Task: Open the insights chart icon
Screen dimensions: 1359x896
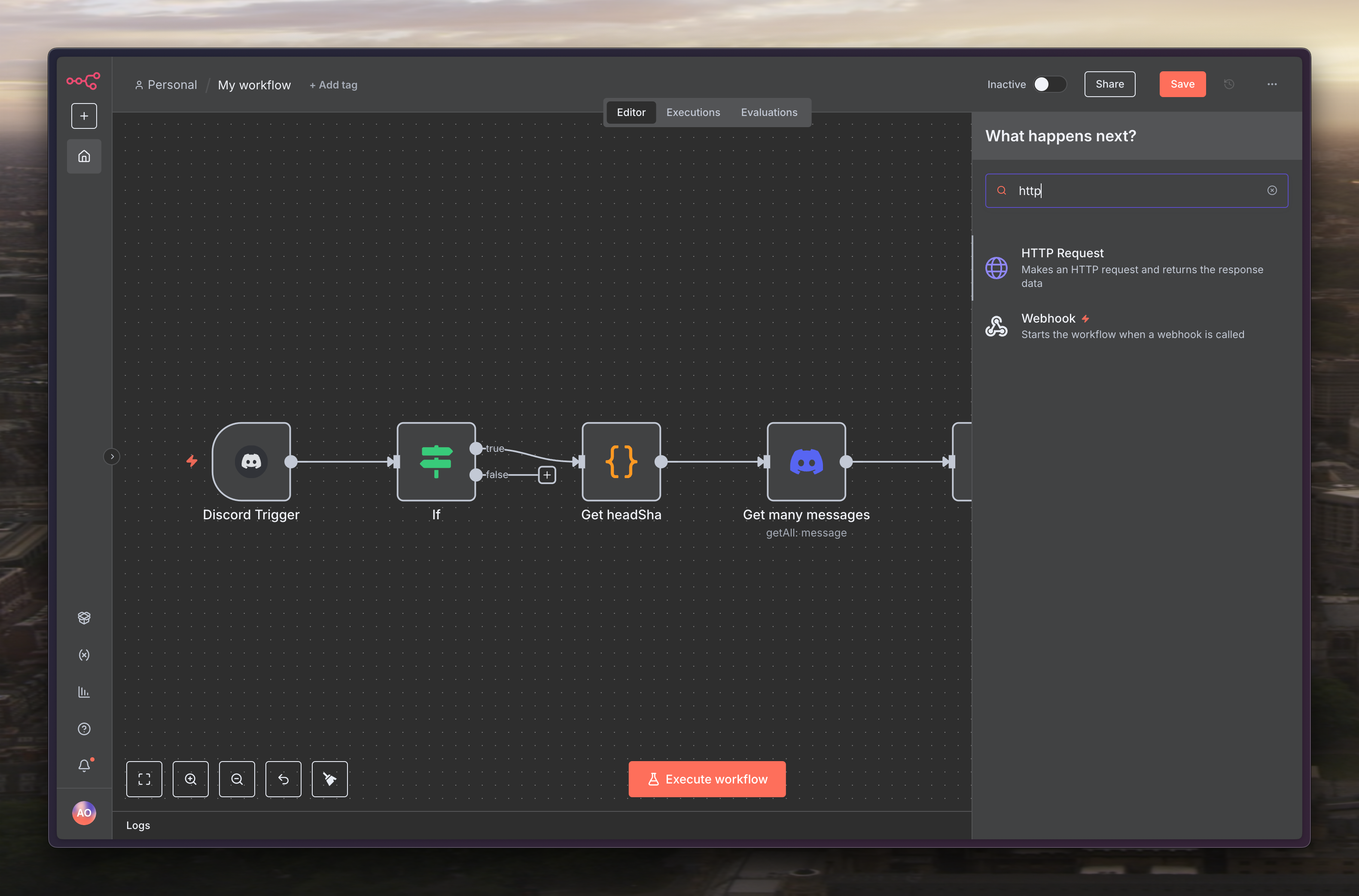Action: pos(84,692)
